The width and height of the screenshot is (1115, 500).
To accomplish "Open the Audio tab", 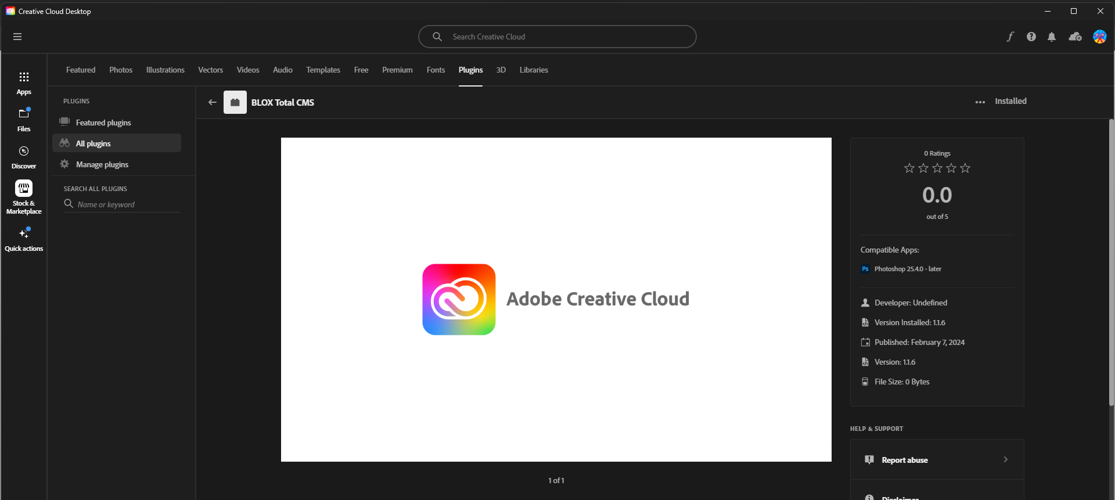I will point(282,70).
